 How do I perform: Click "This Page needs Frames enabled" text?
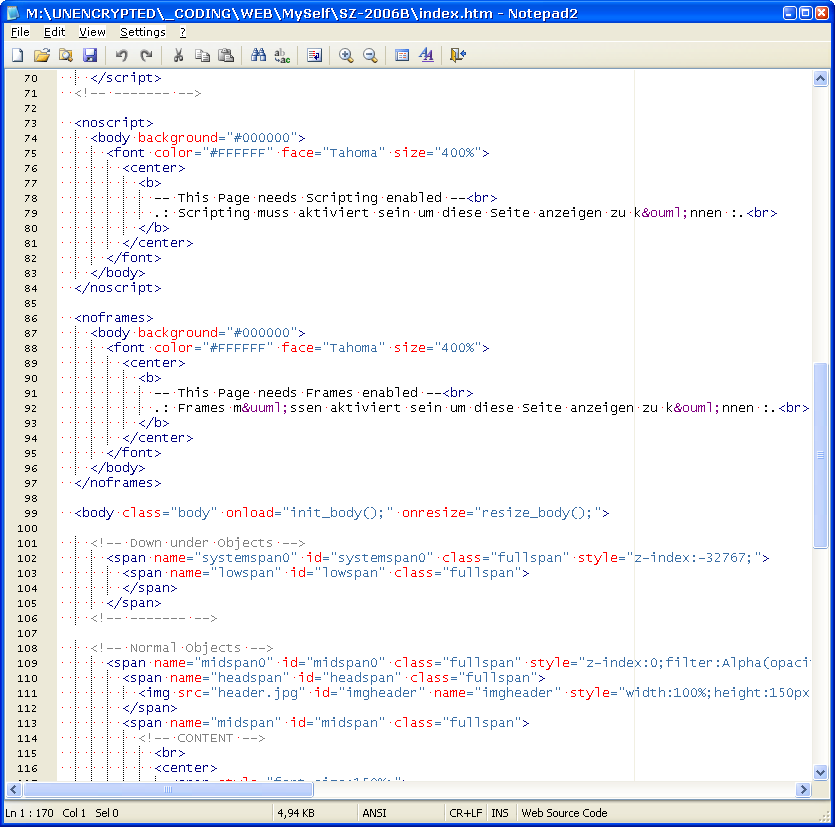pos(298,393)
